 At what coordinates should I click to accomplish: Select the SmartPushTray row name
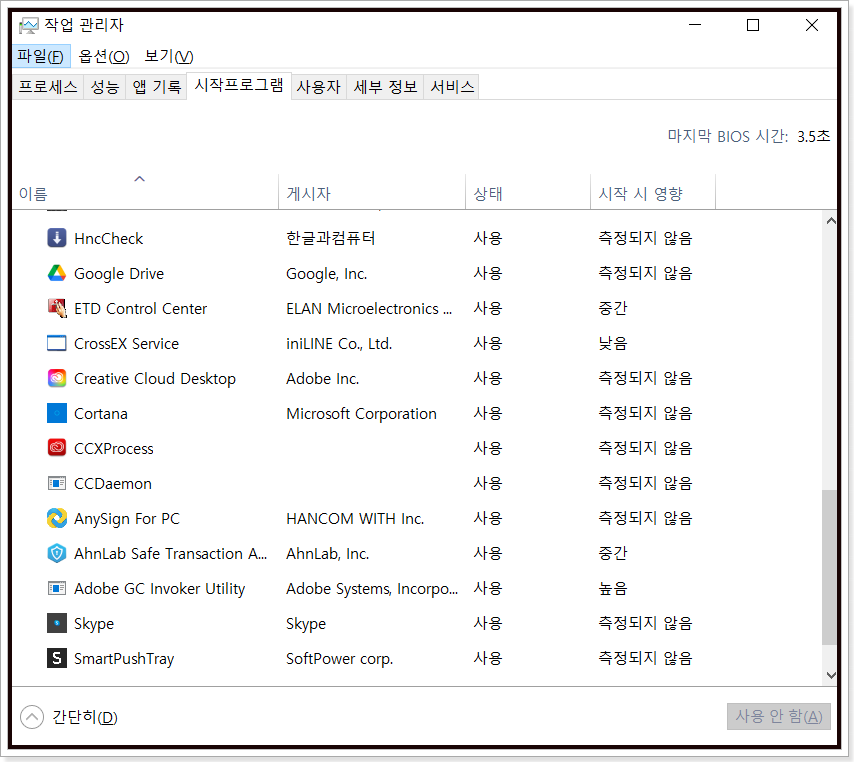pyautogui.click(x=124, y=659)
